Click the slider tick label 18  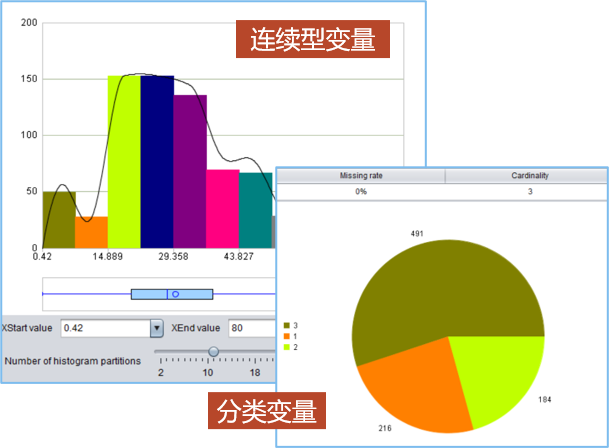pyautogui.click(x=255, y=373)
